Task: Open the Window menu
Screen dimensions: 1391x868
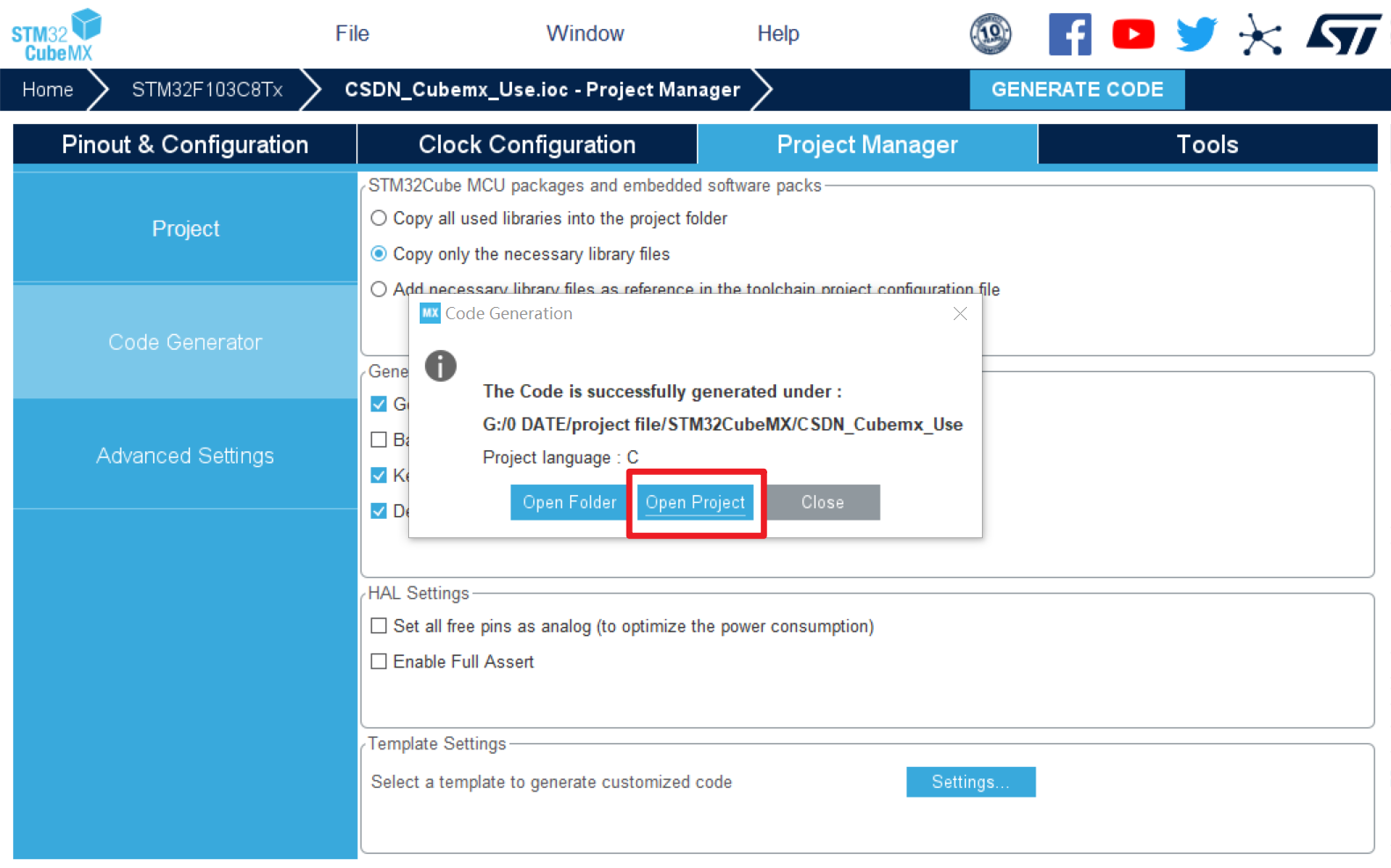Action: (585, 33)
